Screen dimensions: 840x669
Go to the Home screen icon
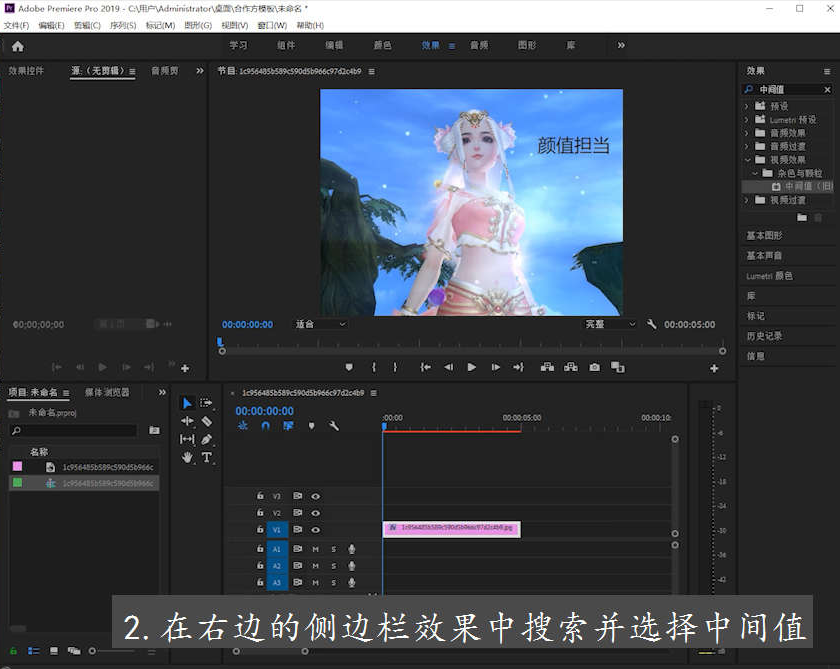[x=18, y=47]
